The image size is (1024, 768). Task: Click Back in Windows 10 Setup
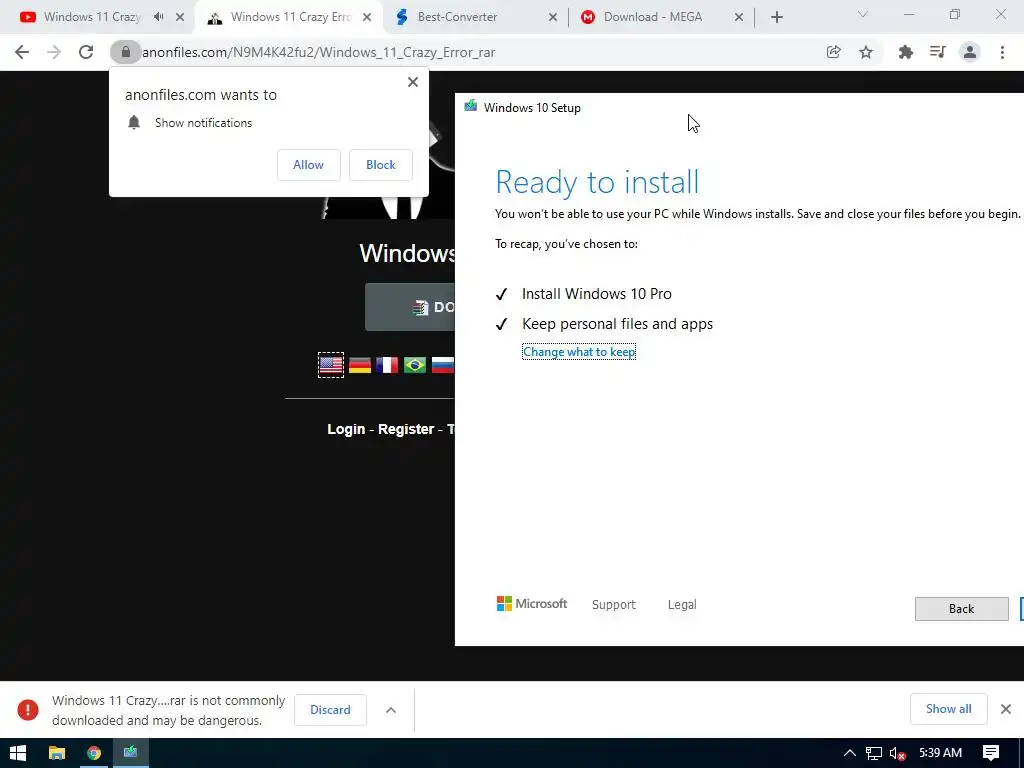[961, 609]
